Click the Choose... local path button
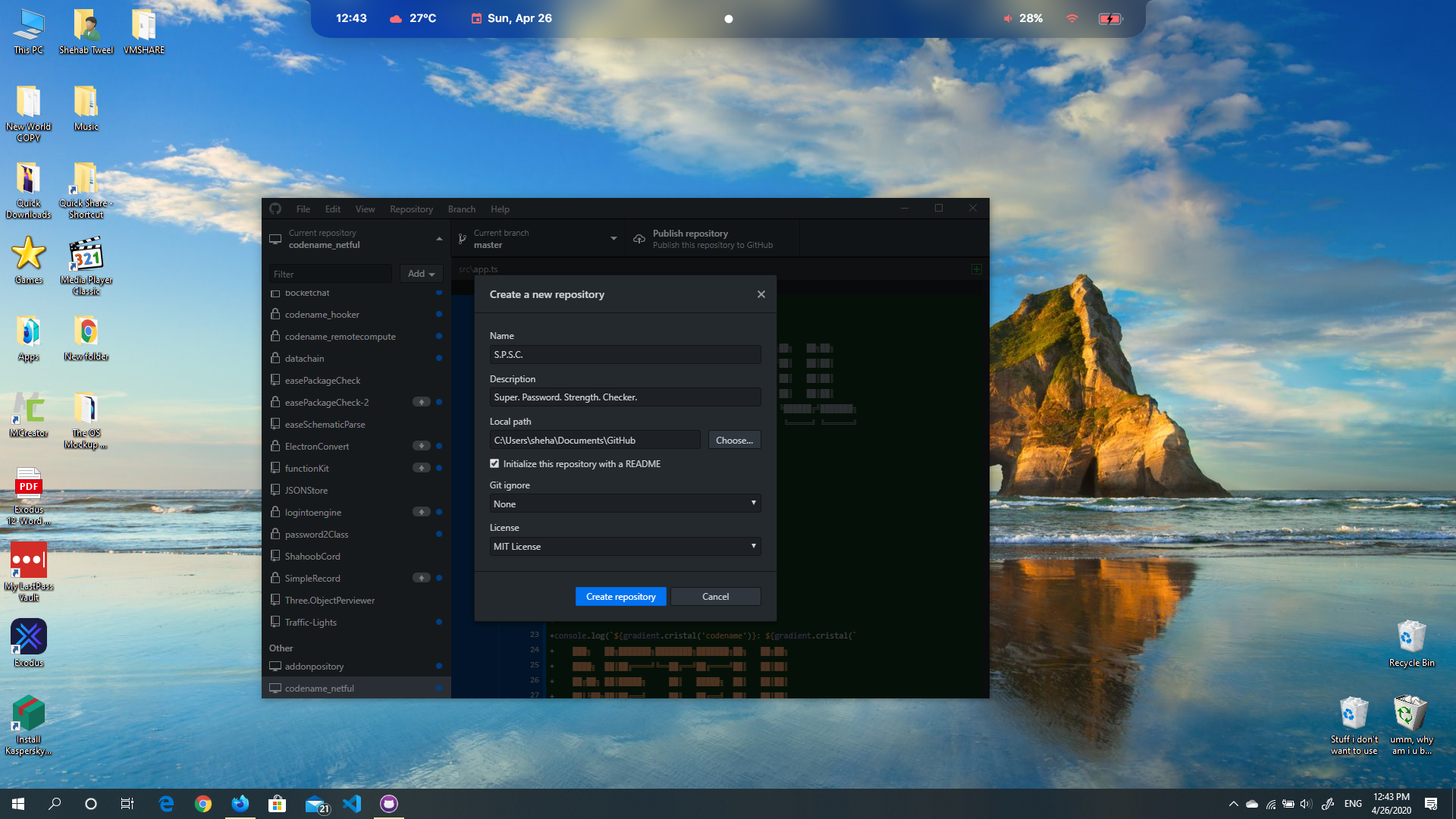The image size is (1456, 819). coord(733,440)
